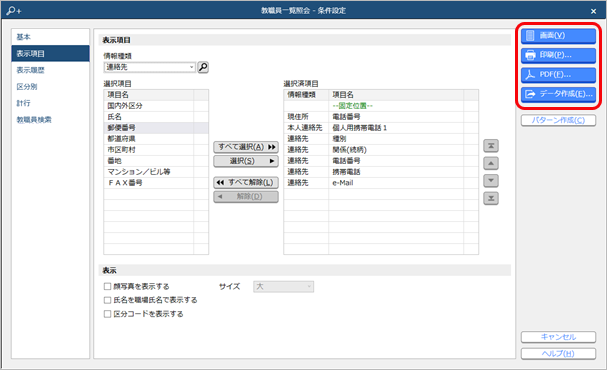Image resolution: width=607 pixels, height=370 pixels.
Task: Select 都道府県 in the 選択項目 list
Action: click(156, 139)
